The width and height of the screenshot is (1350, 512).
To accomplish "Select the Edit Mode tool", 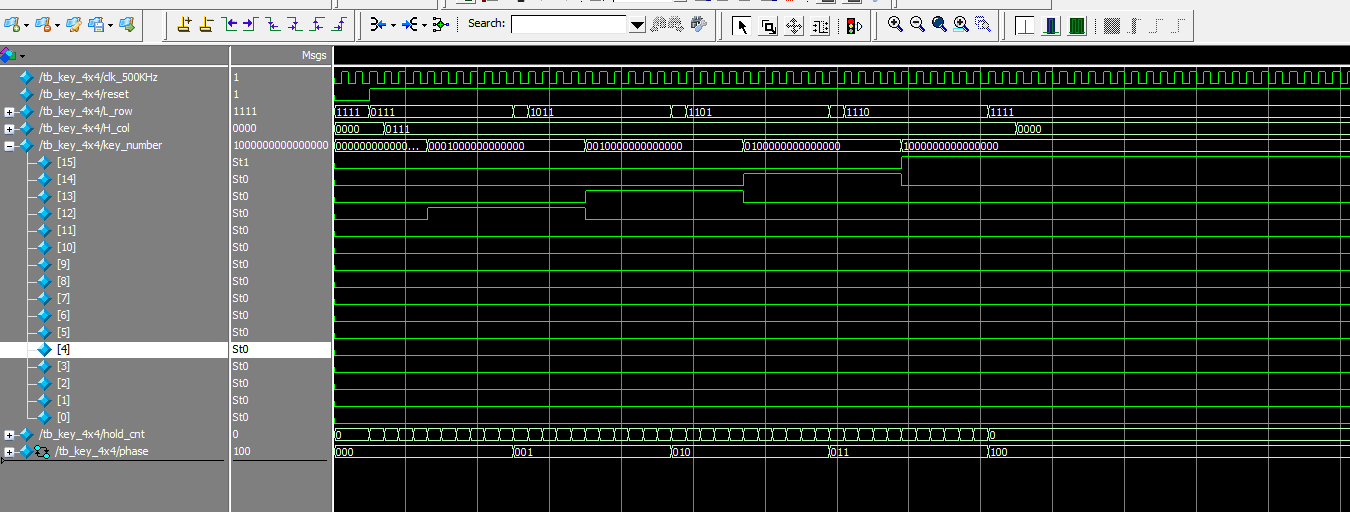I will tap(820, 26).
